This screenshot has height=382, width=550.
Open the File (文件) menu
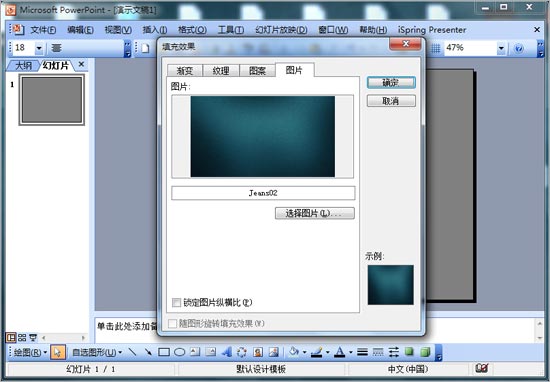click(43, 30)
